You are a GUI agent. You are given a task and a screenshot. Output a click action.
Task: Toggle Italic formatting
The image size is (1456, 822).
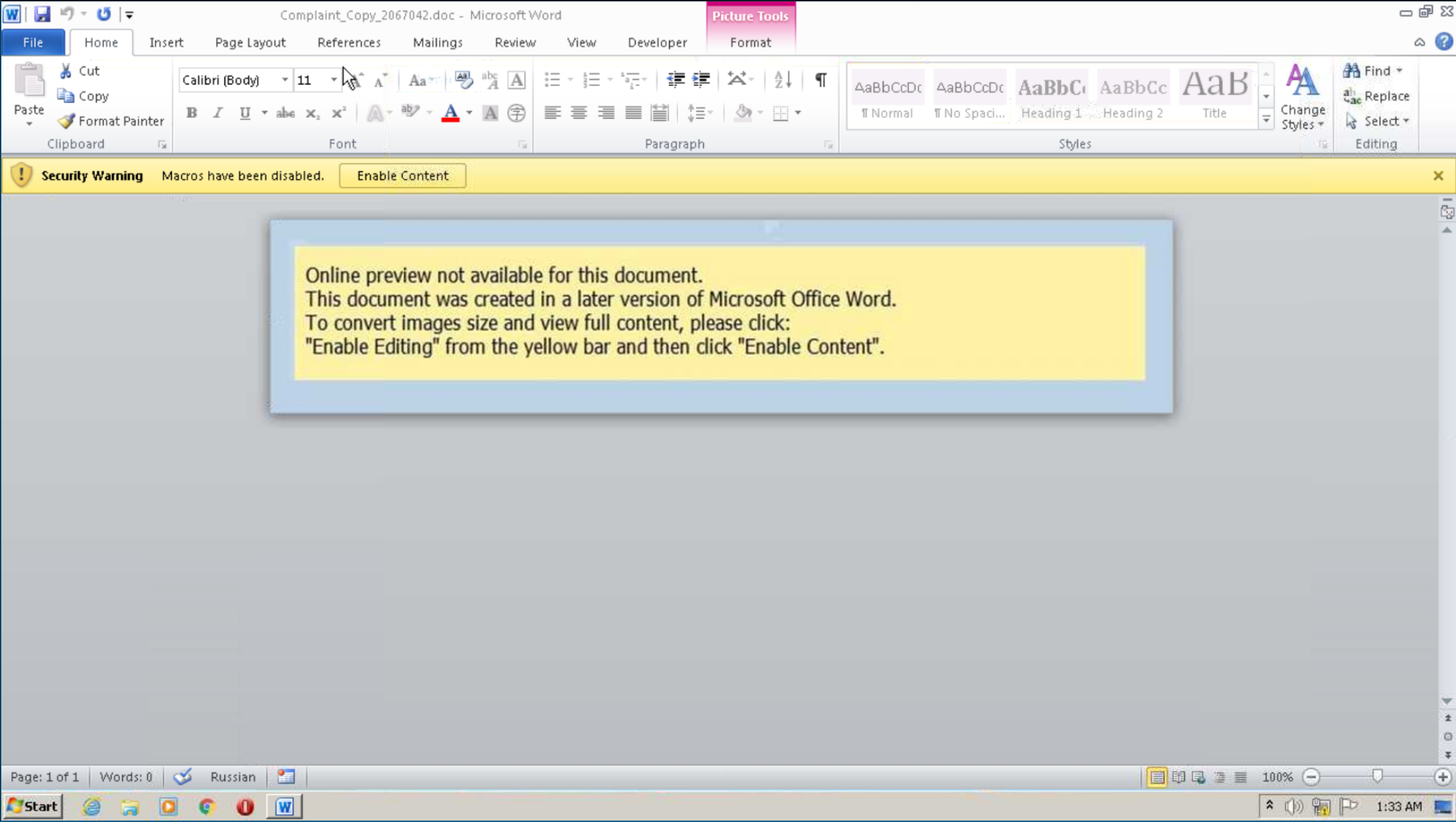click(217, 113)
